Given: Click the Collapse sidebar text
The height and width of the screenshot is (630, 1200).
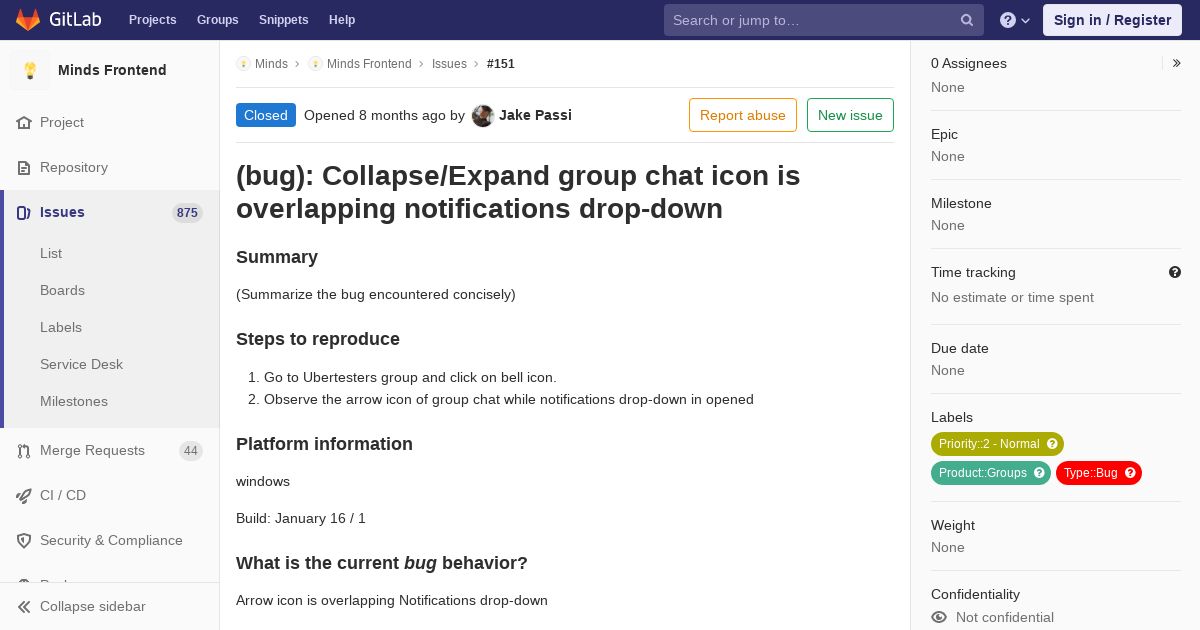Looking at the screenshot, I should (93, 606).
